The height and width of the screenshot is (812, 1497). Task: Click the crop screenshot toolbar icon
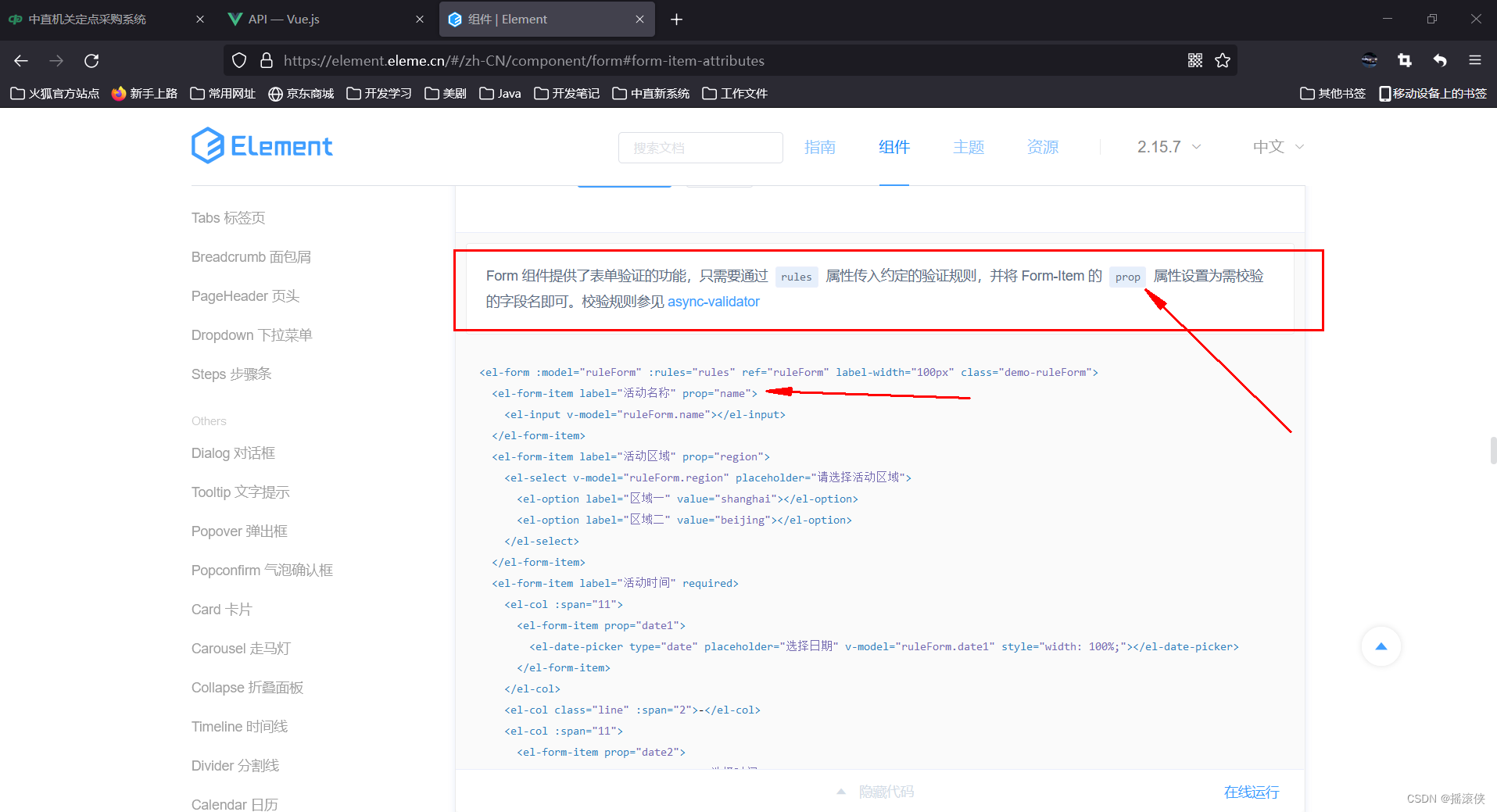coord(1405,60)
